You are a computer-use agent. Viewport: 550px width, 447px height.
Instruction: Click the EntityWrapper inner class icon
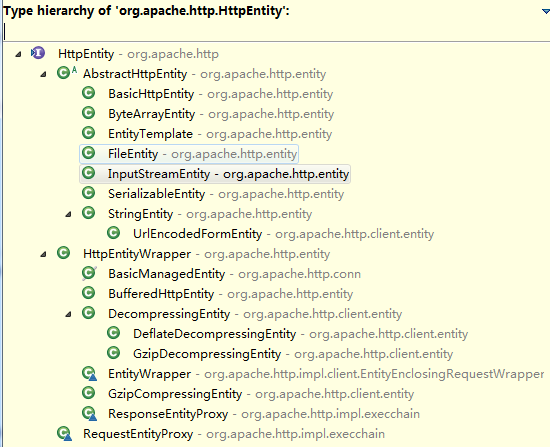pyautogui.click(x=89, y=374)
